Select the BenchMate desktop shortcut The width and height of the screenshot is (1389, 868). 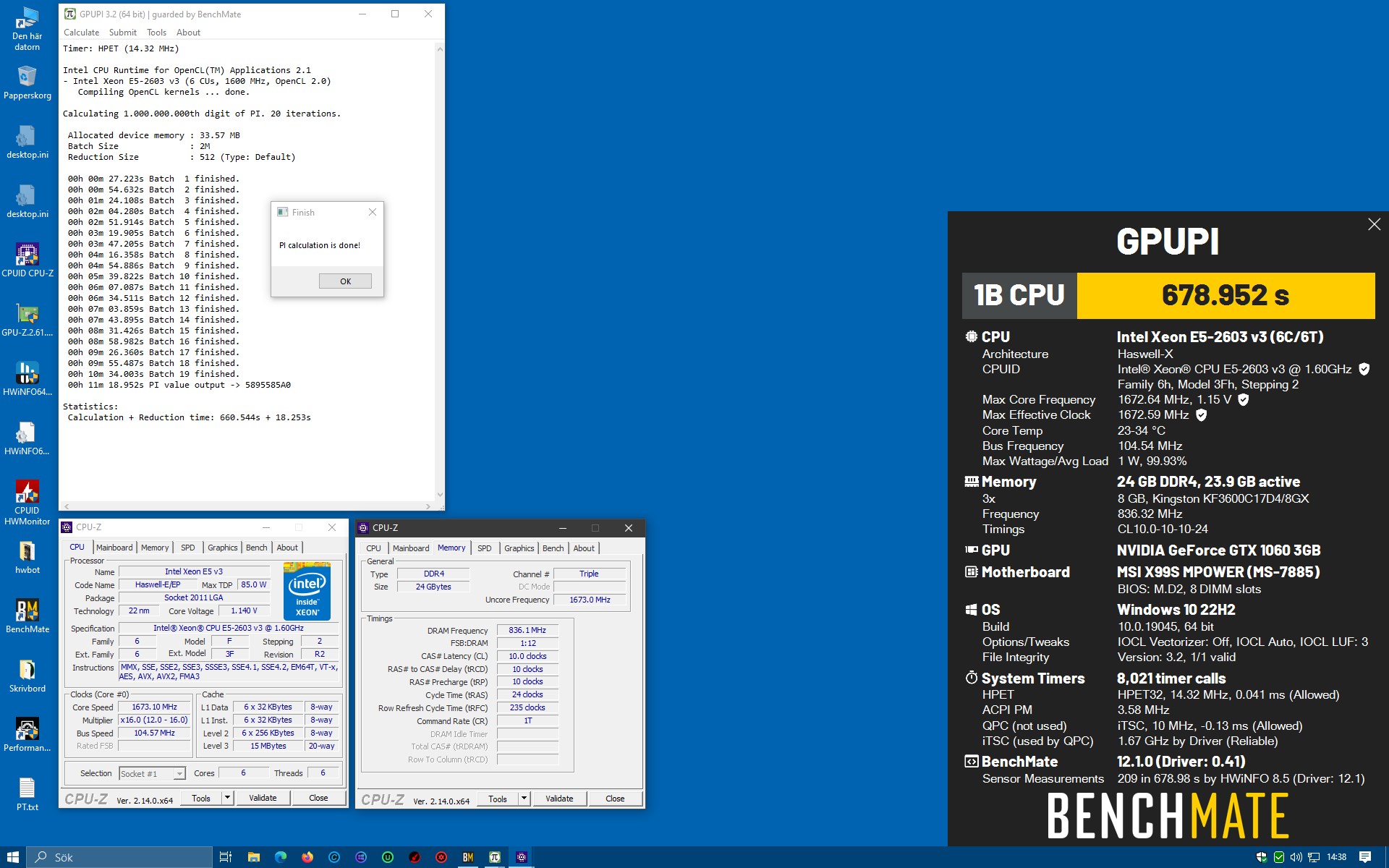[x=27, y=616]
